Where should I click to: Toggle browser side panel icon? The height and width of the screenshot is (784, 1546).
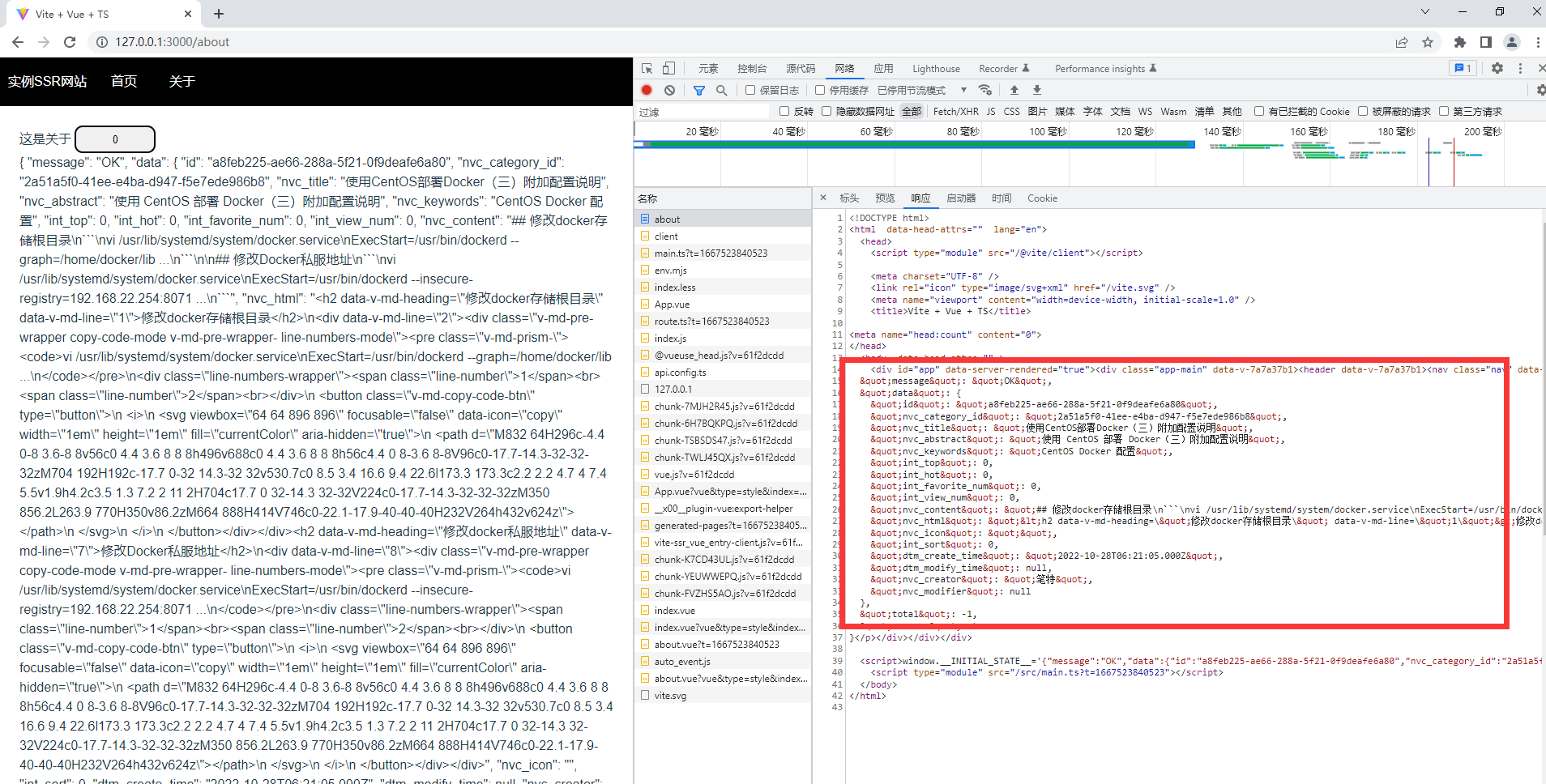(x=1486, y=42)
